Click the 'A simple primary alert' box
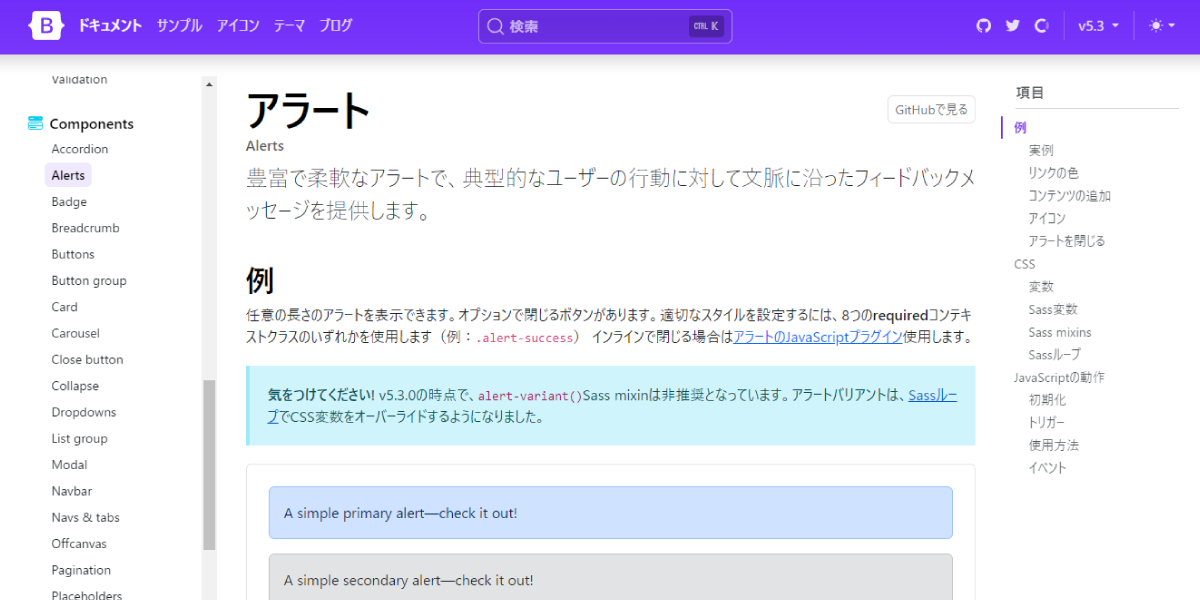This screenshot has width=1200, height=600. pos(610,513)
